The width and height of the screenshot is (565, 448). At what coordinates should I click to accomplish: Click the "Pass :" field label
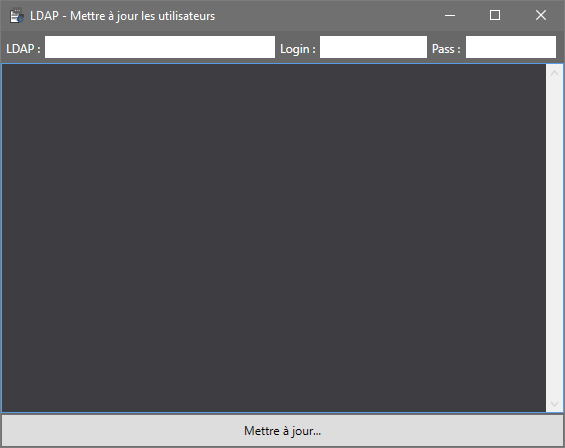446,49
